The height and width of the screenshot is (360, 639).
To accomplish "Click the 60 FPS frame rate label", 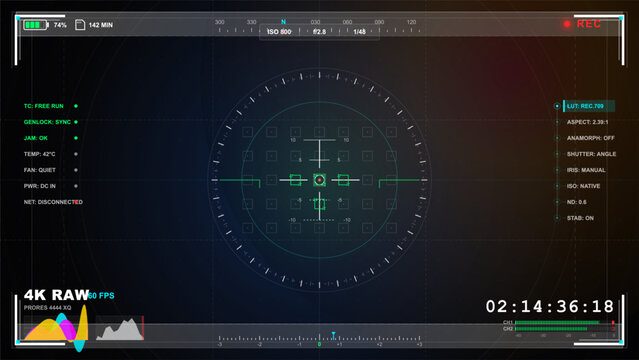I will pyautogui.click(x=101, y=296).
